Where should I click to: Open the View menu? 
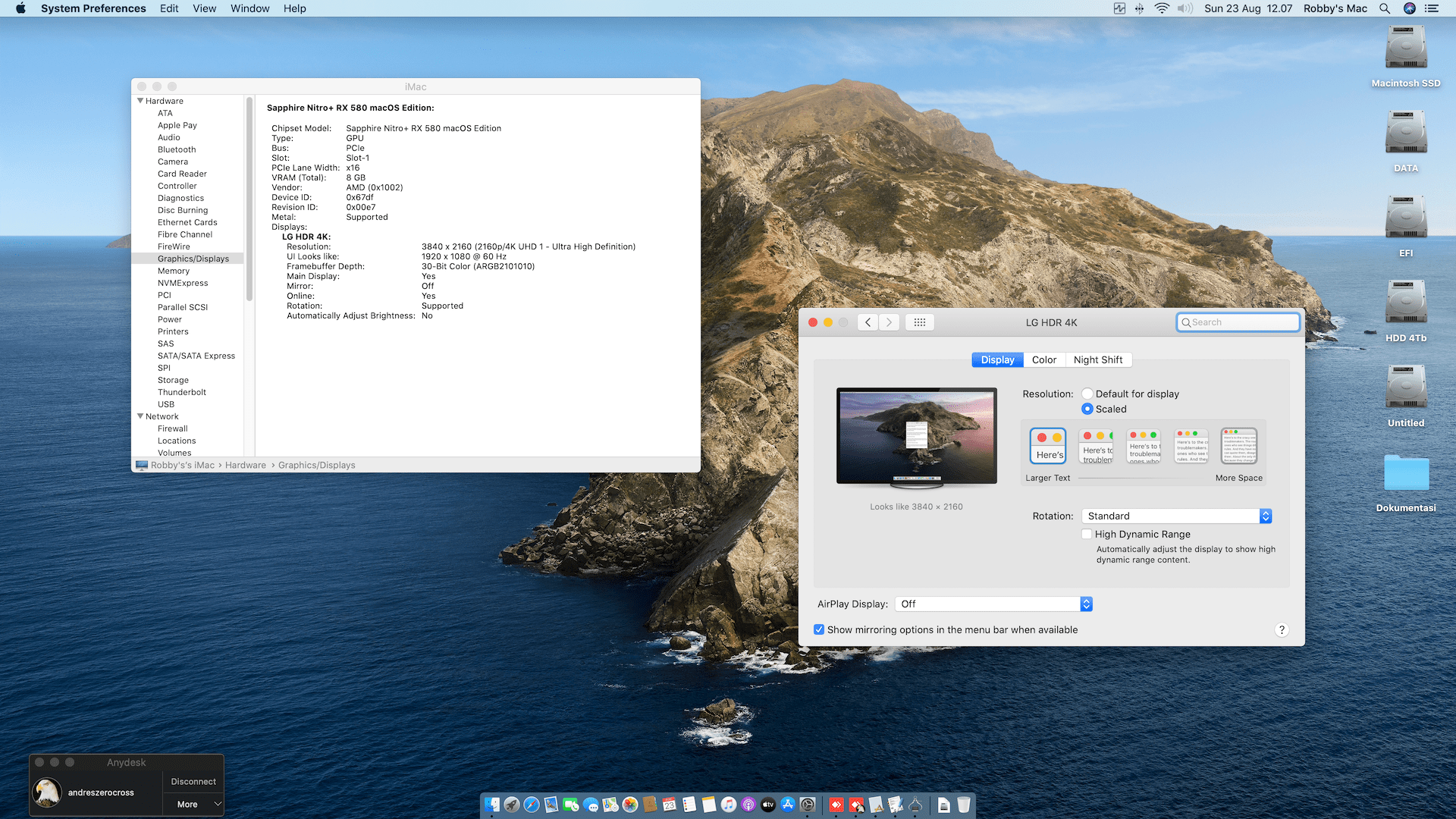204,8
